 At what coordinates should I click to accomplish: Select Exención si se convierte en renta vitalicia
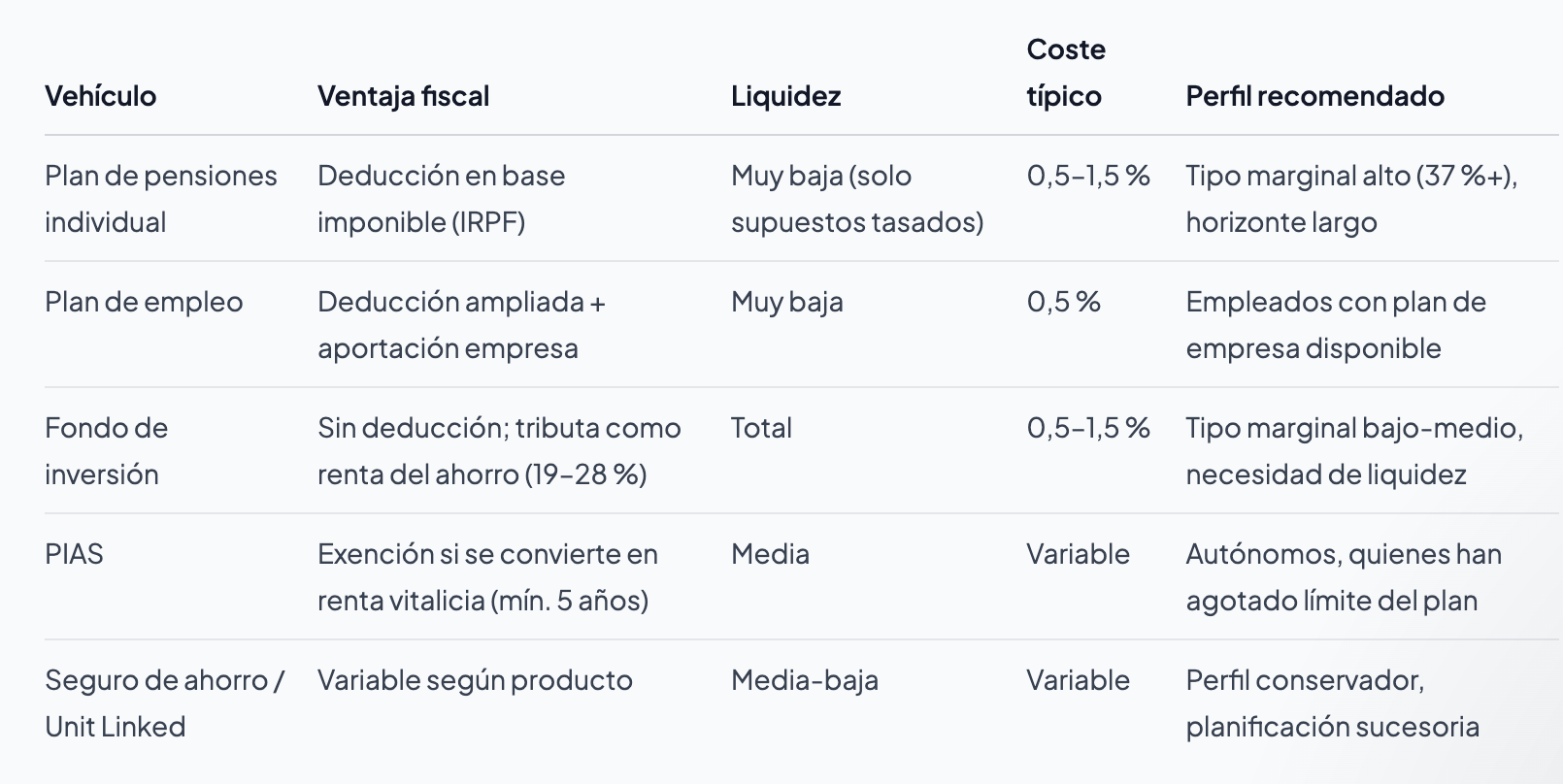(487, 577)
